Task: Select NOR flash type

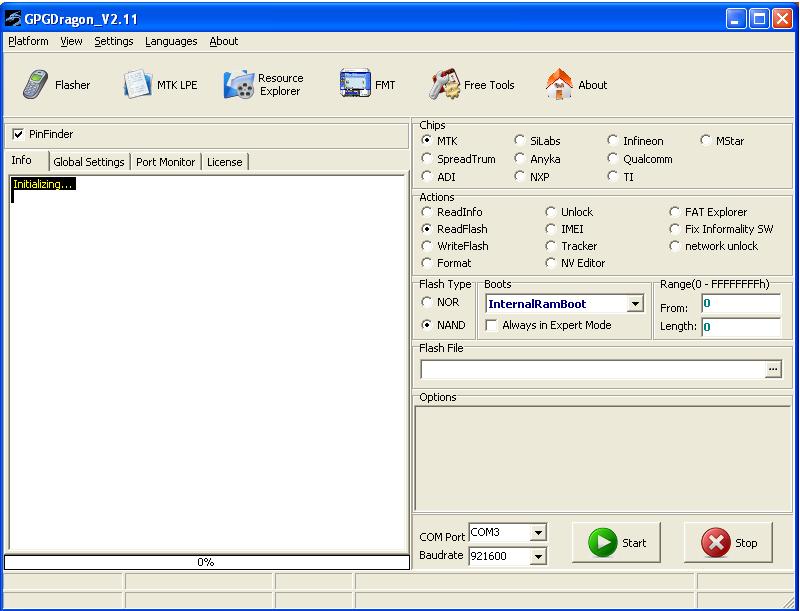Action: [427, 302]
